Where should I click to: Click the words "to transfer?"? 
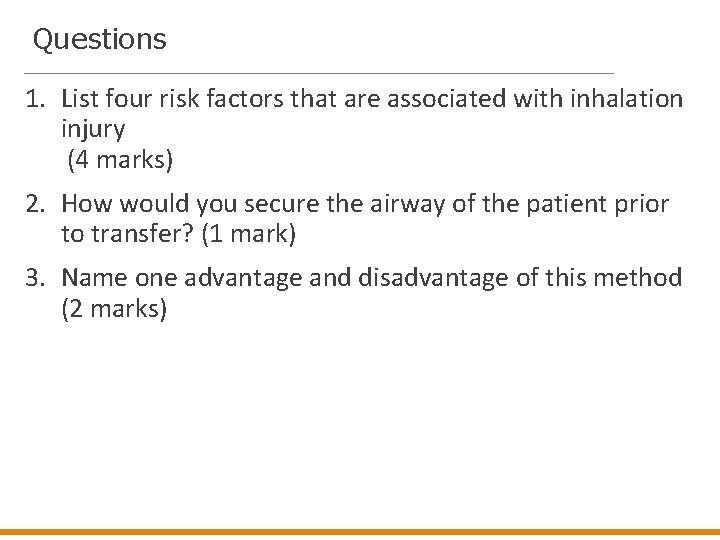[120, 235]
